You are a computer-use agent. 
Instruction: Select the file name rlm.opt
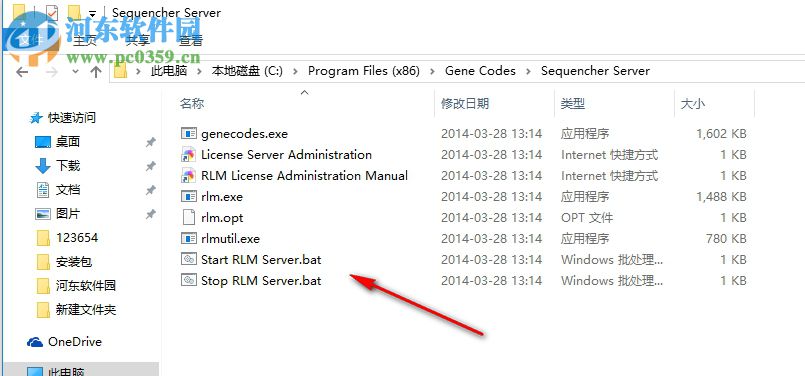(x=222, y=218)
